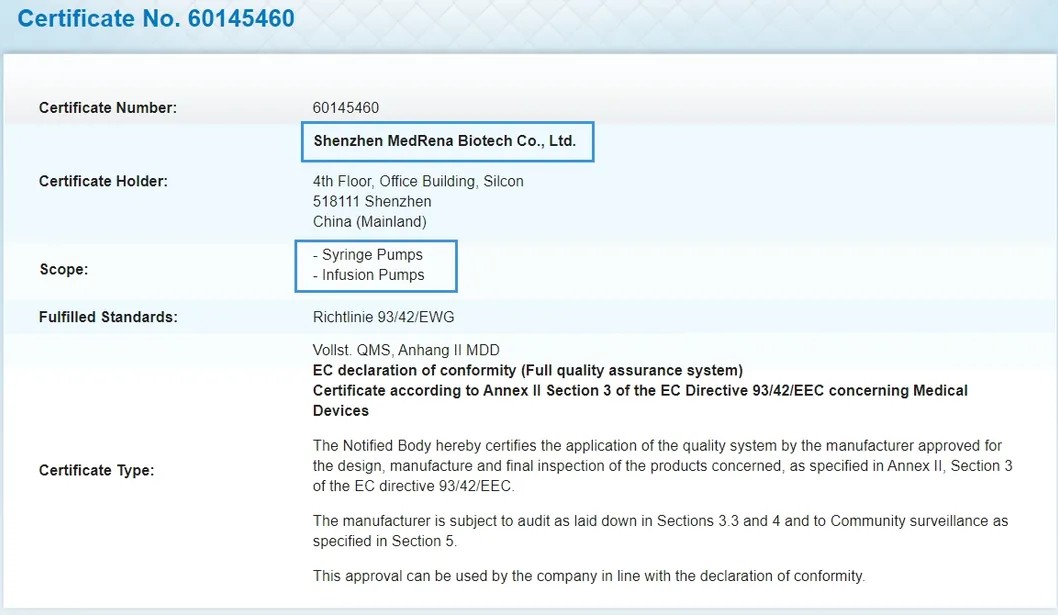Click the certificate number value 60145460 in the table
The width and height of the screenshot is (1058, 615).
click(x=346, y=108)
